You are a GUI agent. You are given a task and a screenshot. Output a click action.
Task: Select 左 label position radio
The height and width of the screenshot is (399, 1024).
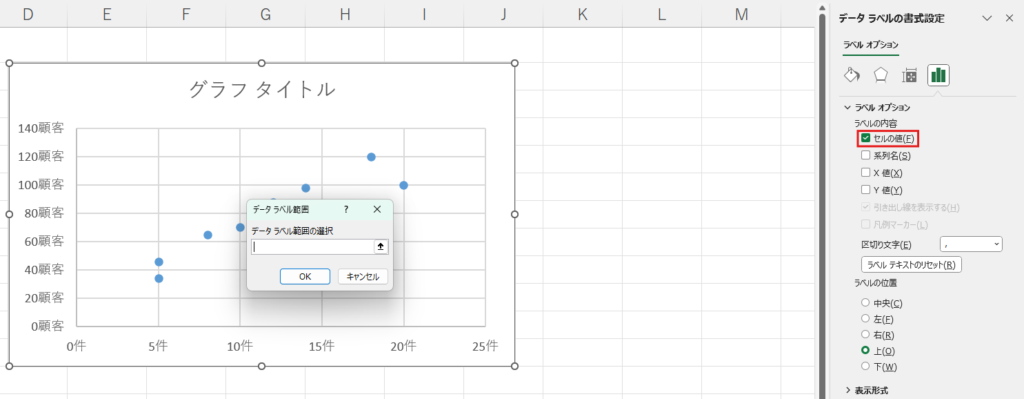865,319
